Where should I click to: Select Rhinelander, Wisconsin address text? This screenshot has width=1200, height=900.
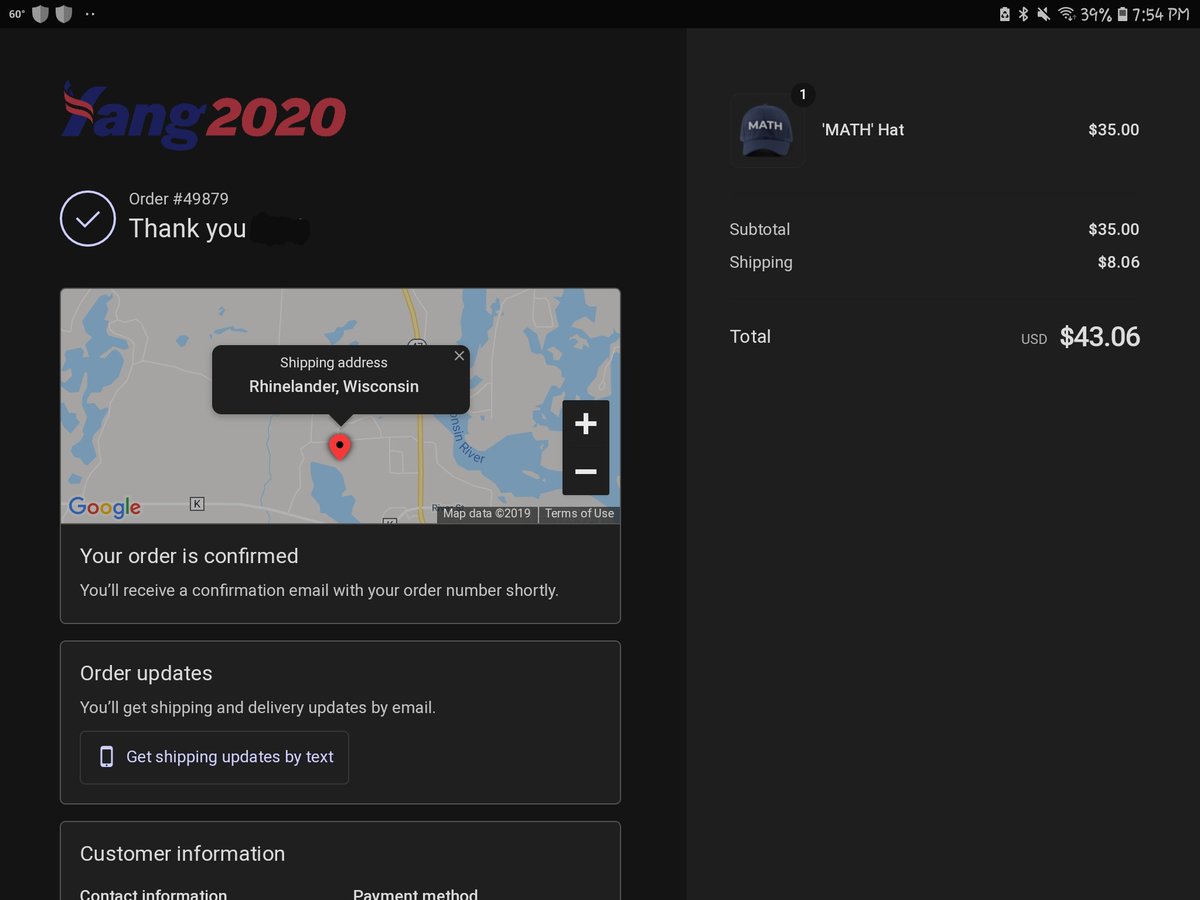click(x=334, y=386)
